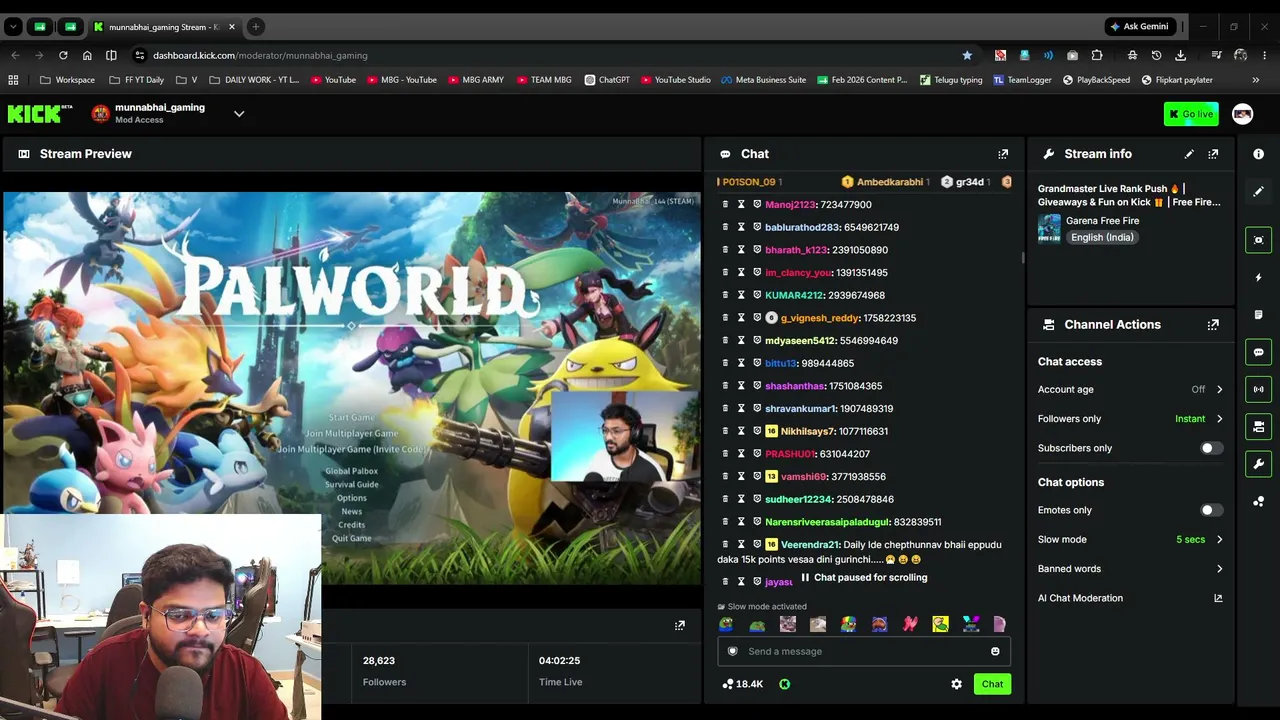Image resolution: width=1280 pixels, height=720 pixels.
Task: Resume chat via Chat paused for scrolling banner
Action: (x=864, y=578)
